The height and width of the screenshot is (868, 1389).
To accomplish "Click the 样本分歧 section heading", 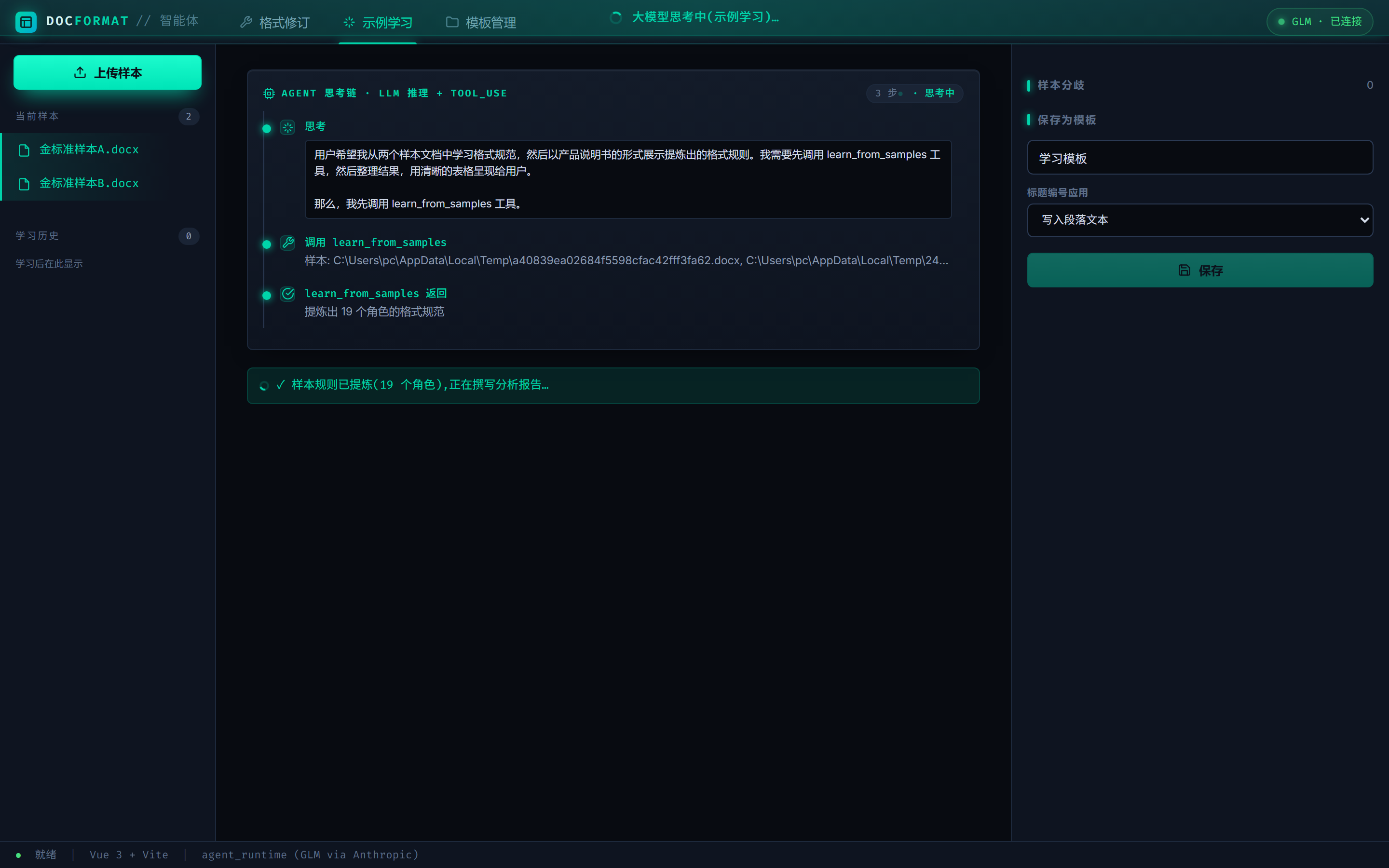I will (x=1061, y=85).
